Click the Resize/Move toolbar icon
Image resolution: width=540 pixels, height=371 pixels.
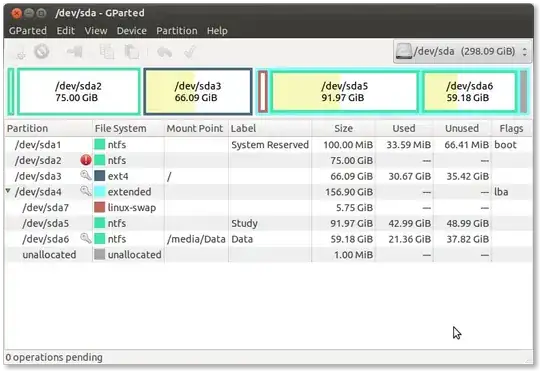point(75,52)
